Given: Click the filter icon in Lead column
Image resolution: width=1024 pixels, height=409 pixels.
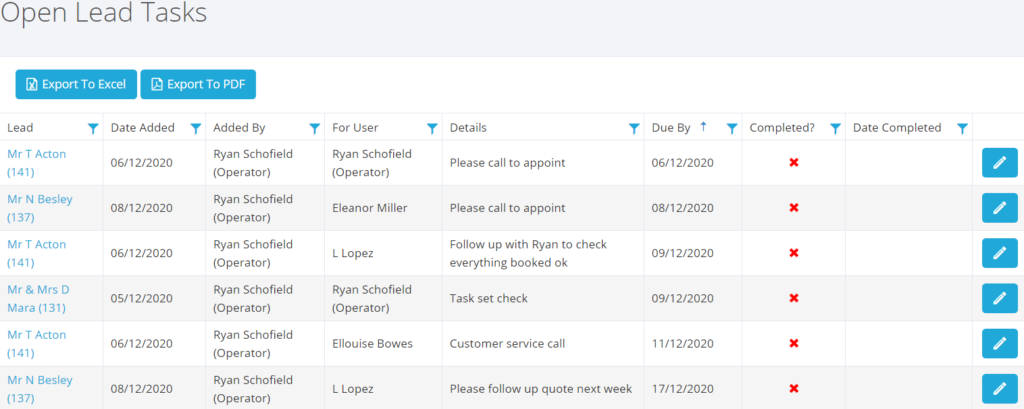Looking at the screenshot, I should [93, 128].
